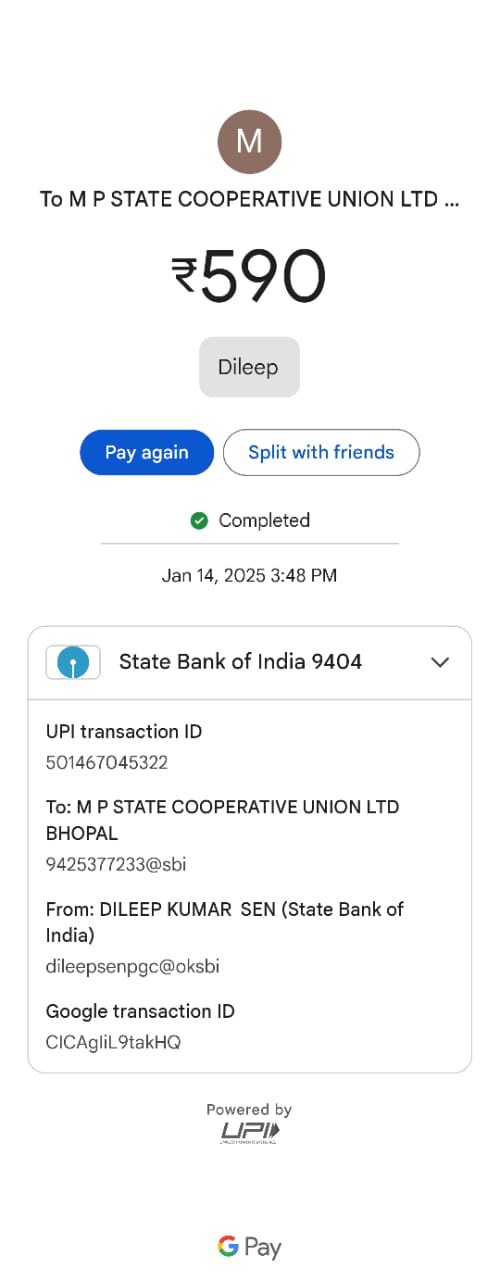Click the Completed status text
The image size is (500, 1280).
[x=264, y=520]
